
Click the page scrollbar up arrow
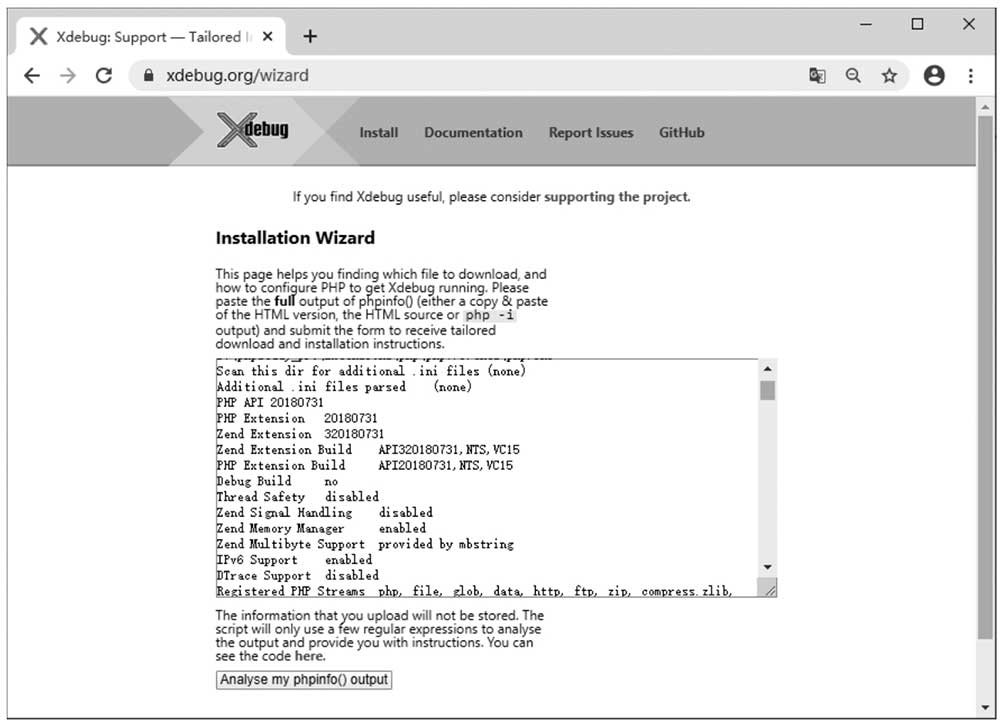[x=985, y=107]
